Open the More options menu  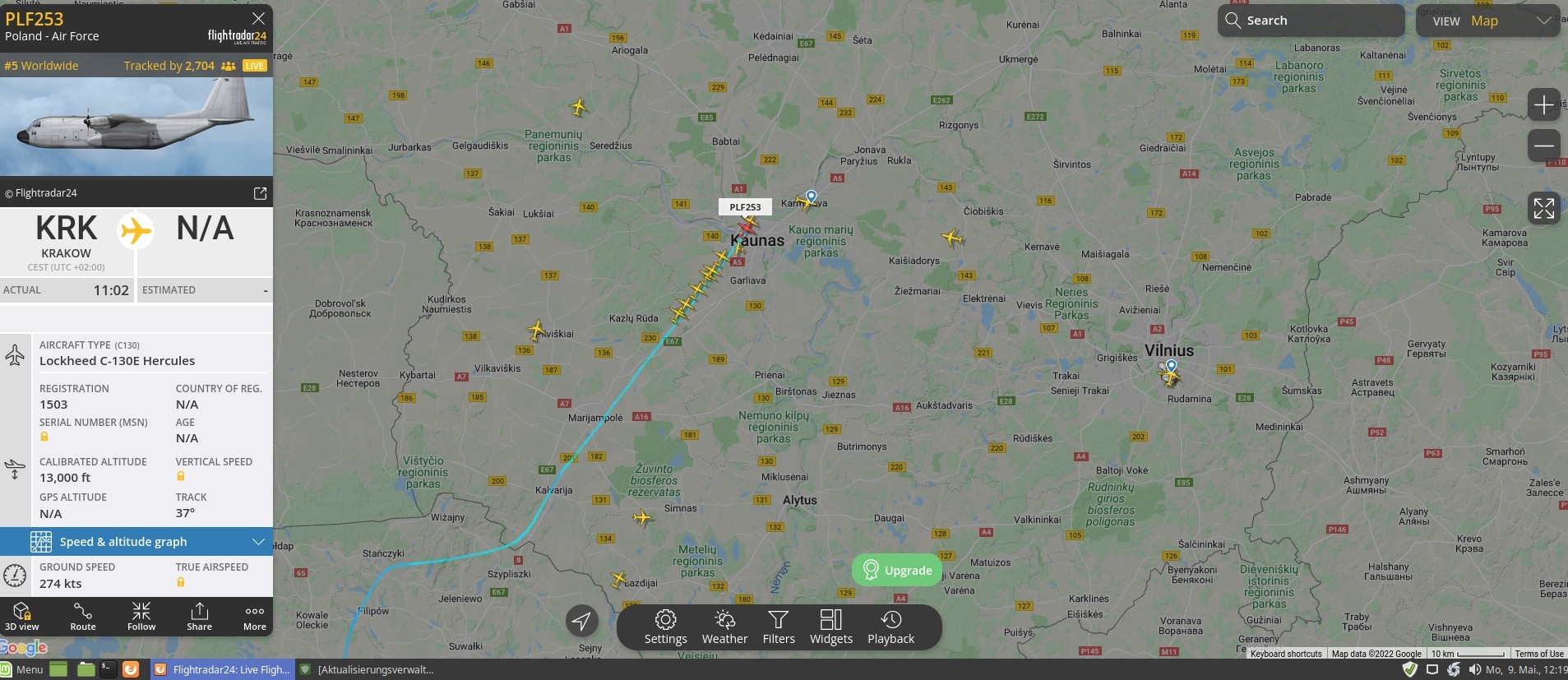(x=255, y=616)
